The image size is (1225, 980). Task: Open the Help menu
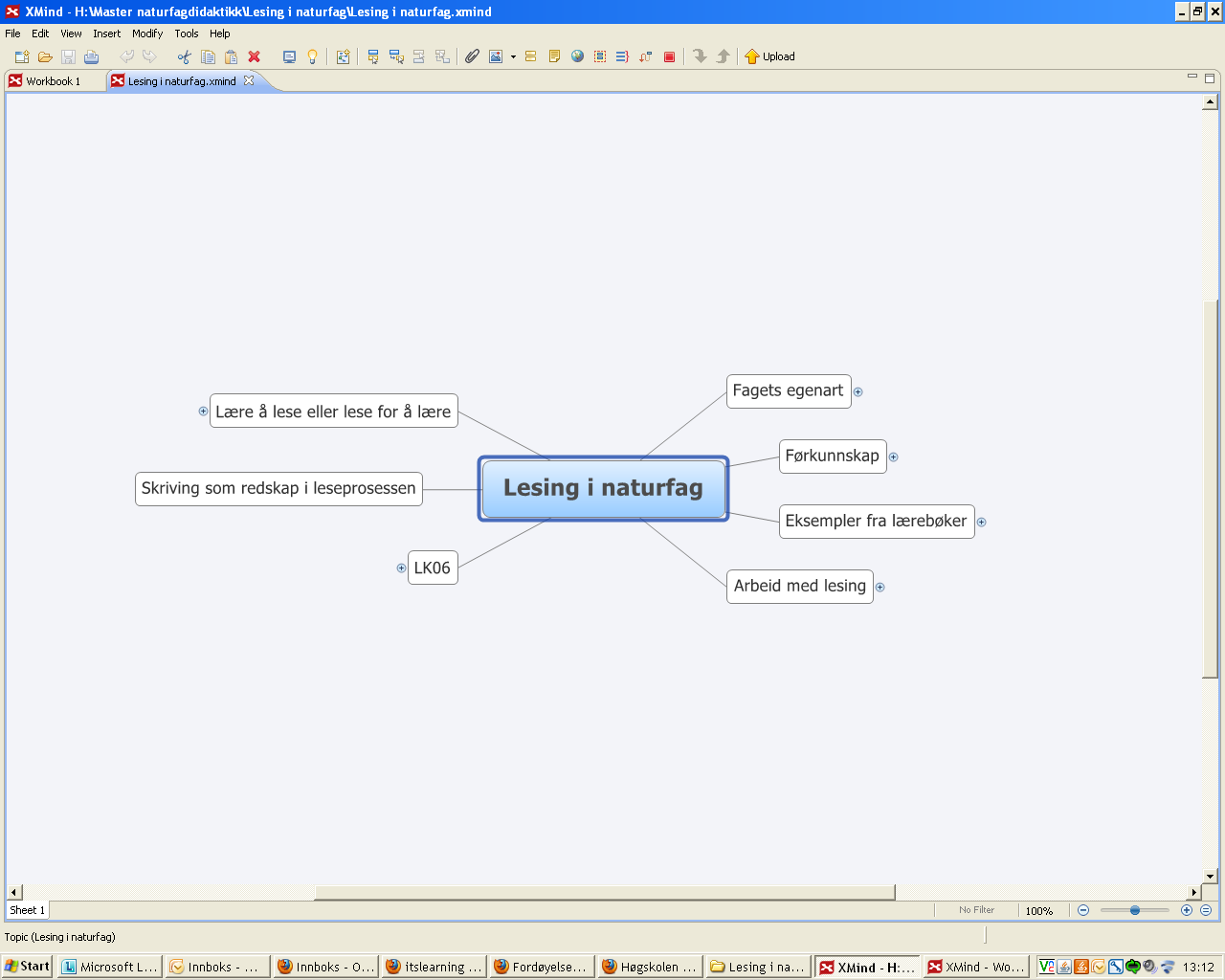coord(220,33)
